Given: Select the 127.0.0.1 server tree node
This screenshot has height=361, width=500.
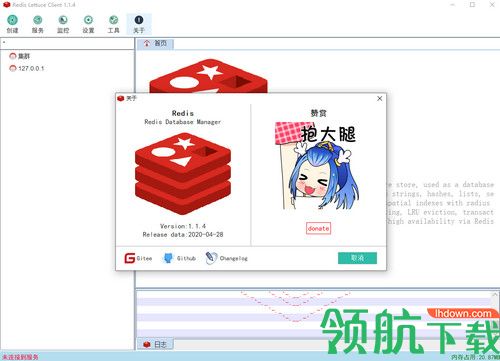Looking at the screenshot, I should [27, 68].
